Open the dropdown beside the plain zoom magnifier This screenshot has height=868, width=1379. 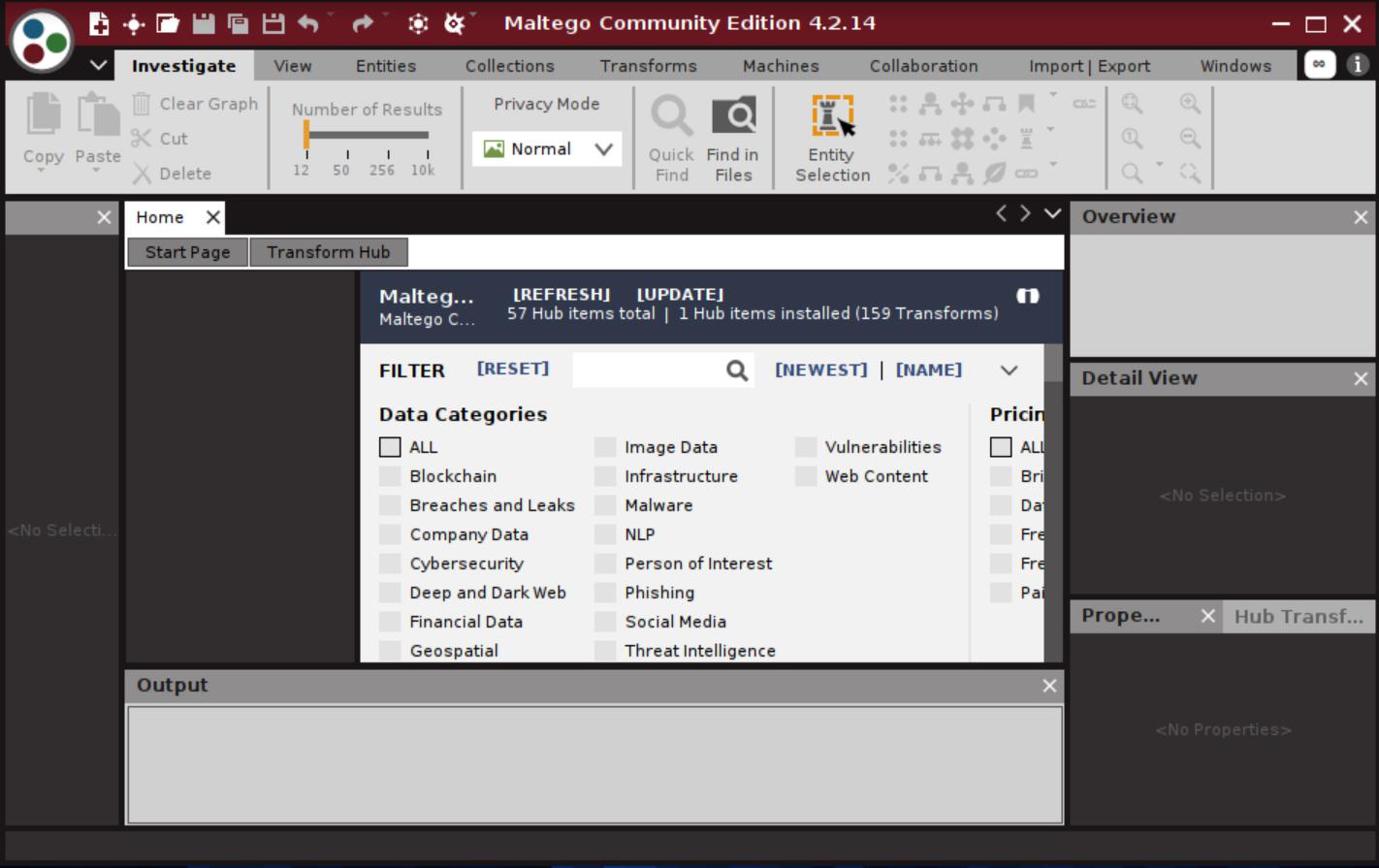point(1160,165)
